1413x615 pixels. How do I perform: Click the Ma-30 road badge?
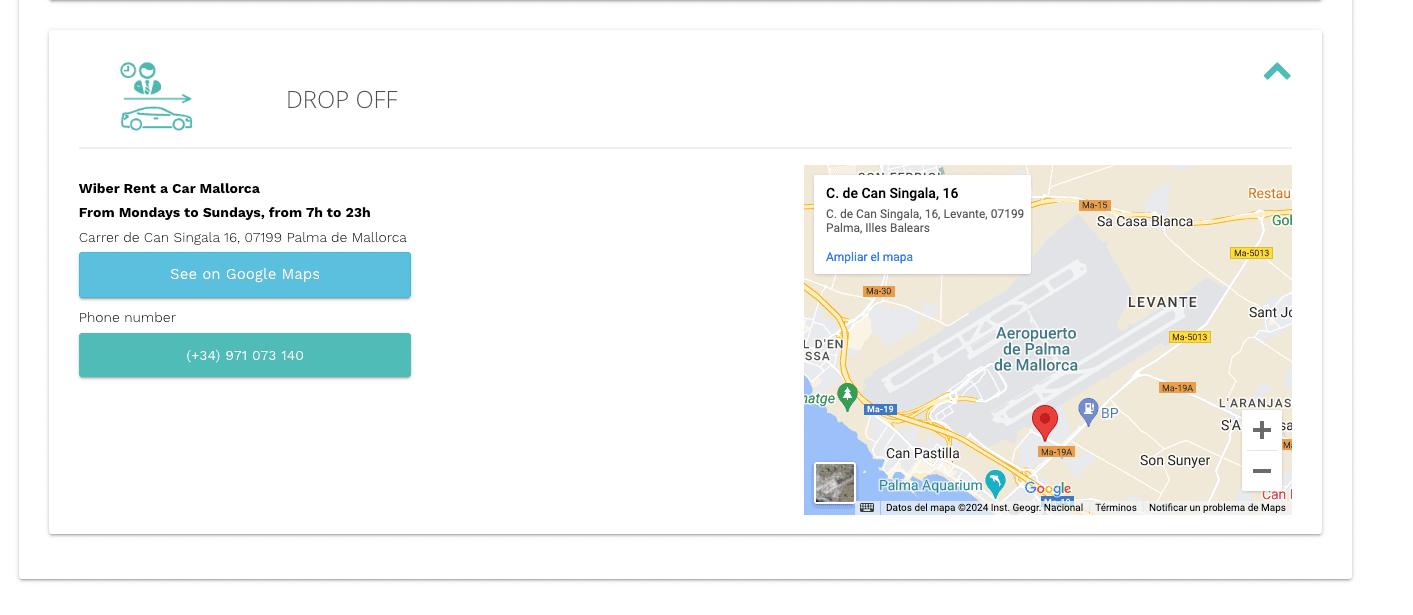click(879, 291)
